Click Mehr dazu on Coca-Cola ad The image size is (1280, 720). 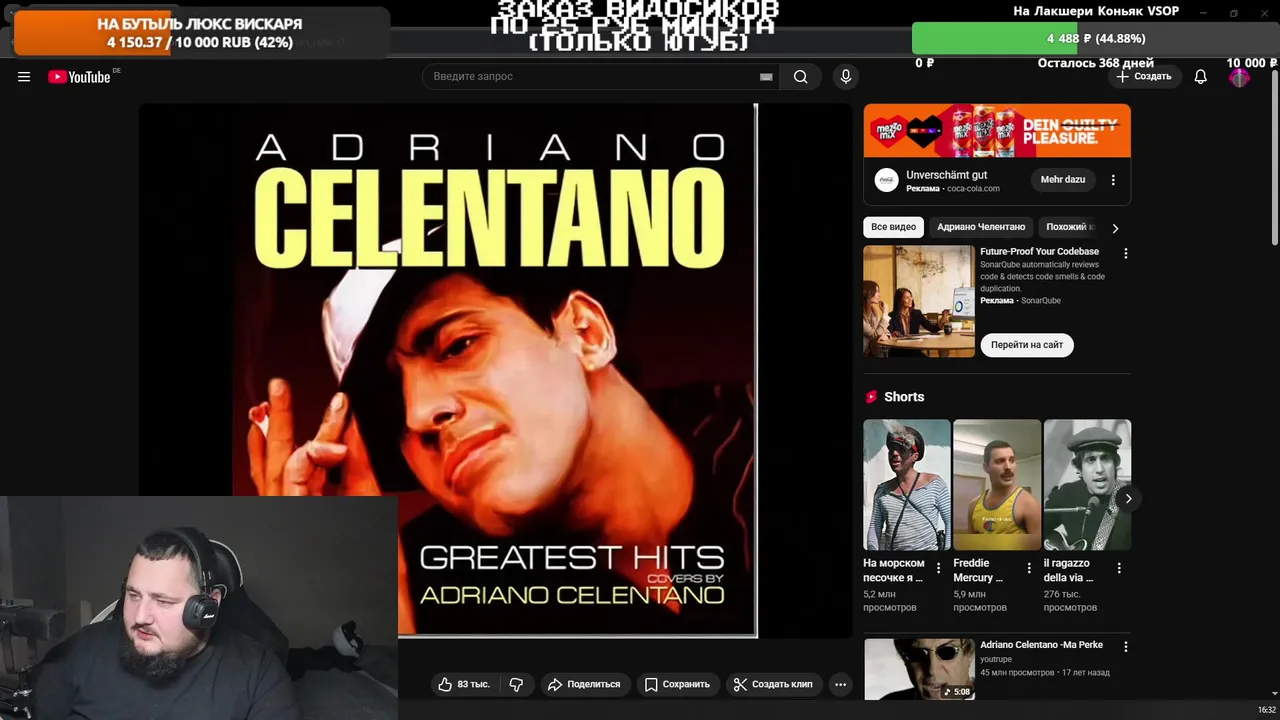click(x=1062, y=180)
